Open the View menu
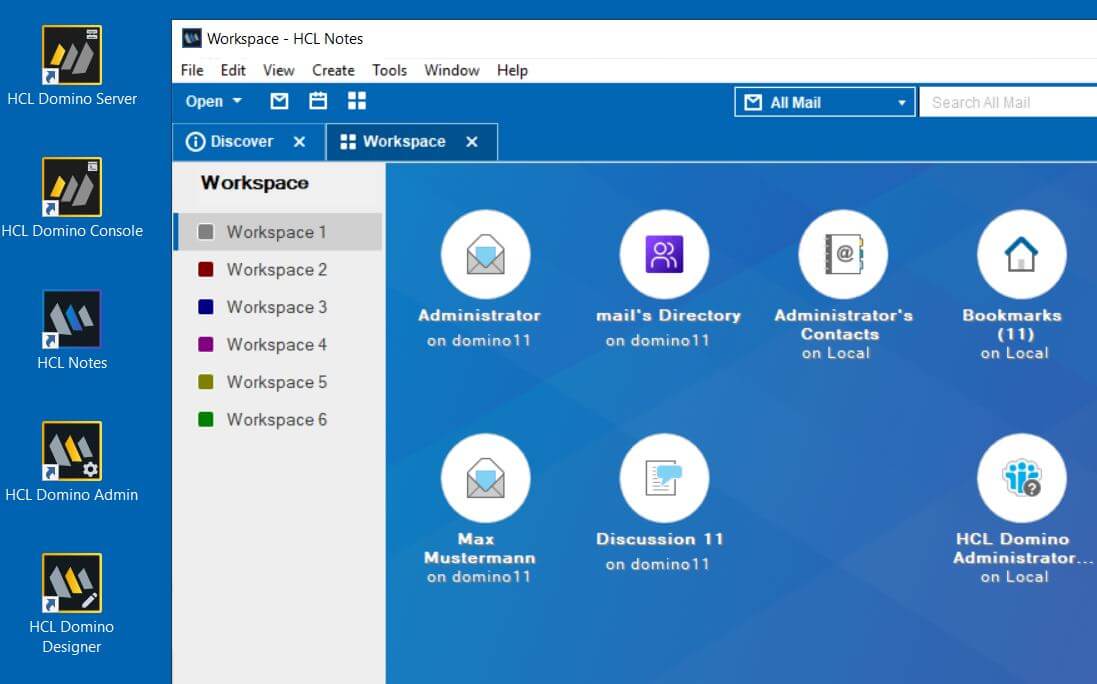 coord(278,71)
